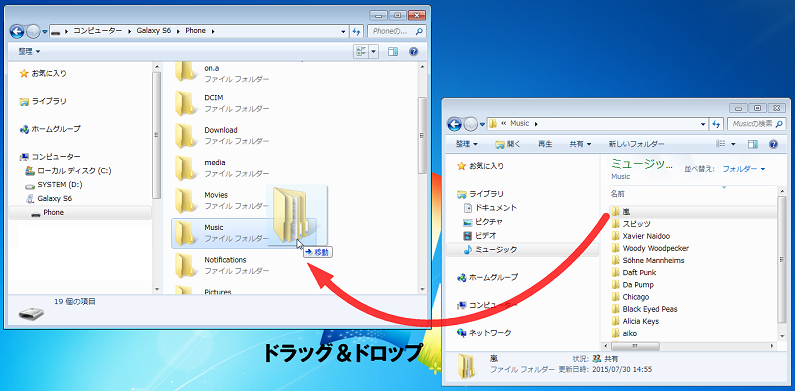Click refresh icon in Phone window address bar
The width and height of the screenshot is (795, 391).
[356, 31]
